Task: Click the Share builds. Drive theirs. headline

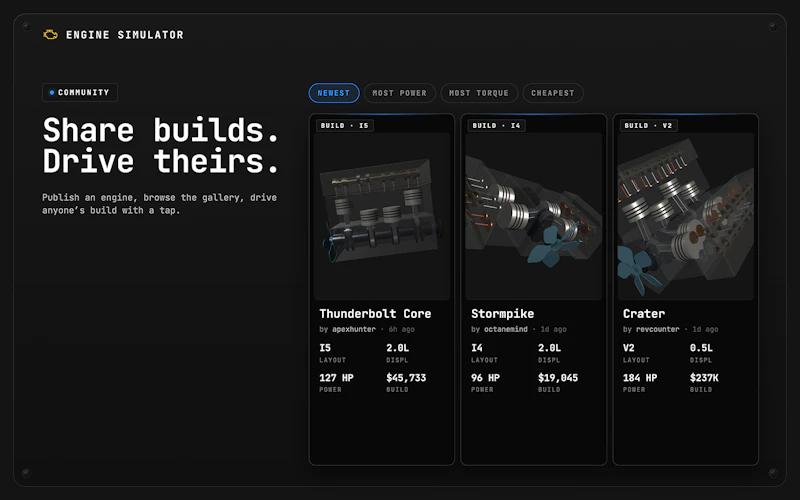Action: click(161, 146)
